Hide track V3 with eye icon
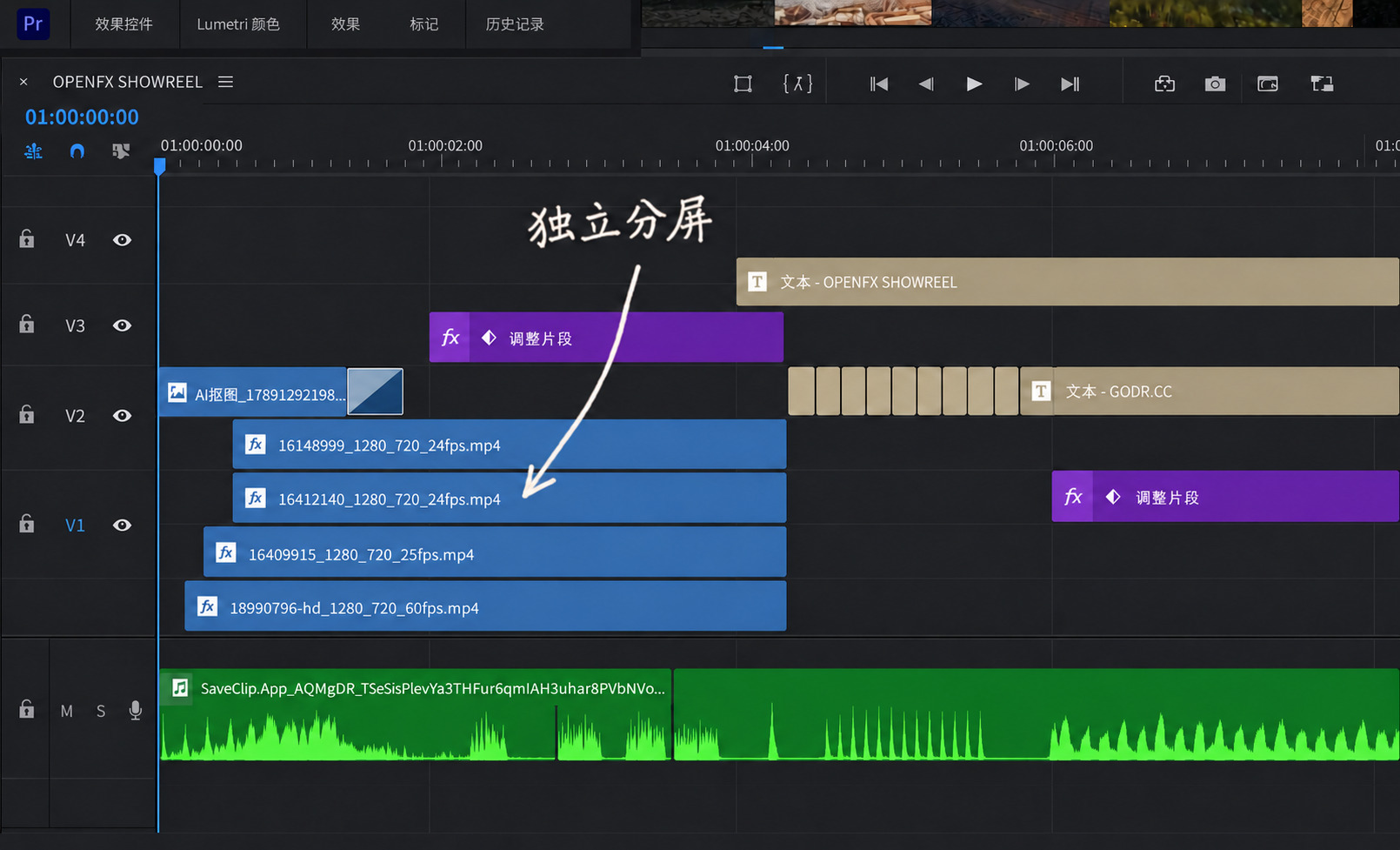The height and width of the screenshot is (850, 1400). coord(122,325)
